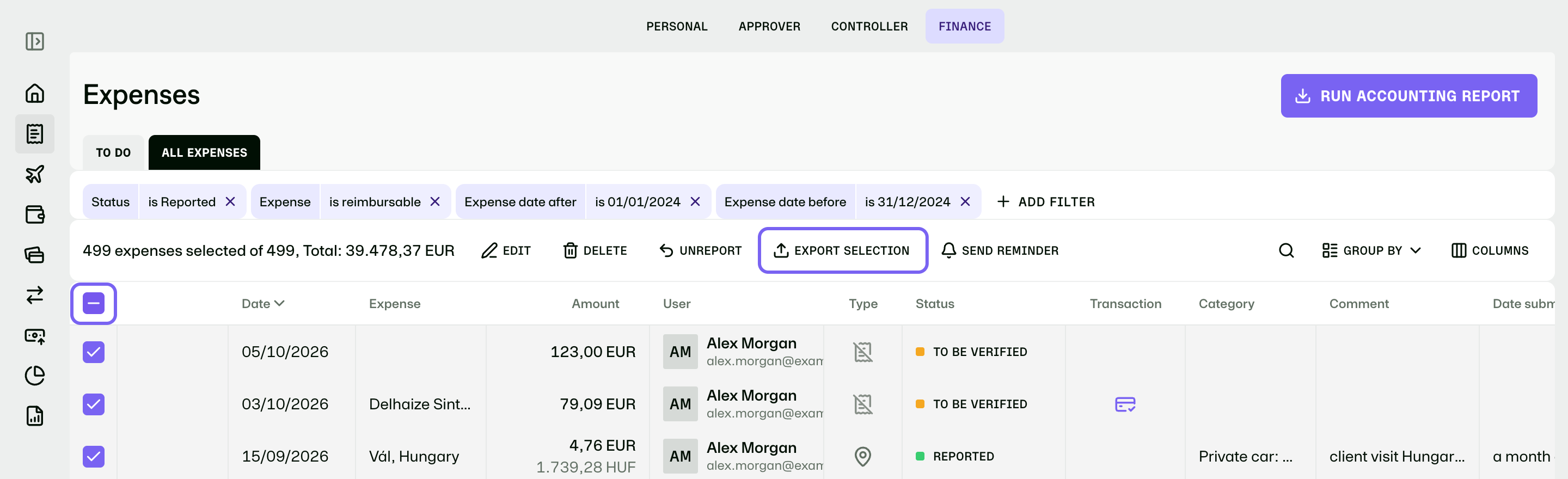Click Export Selection button
The width and height of the screenshot is (1568, 479).
click(x=842, y=250)
